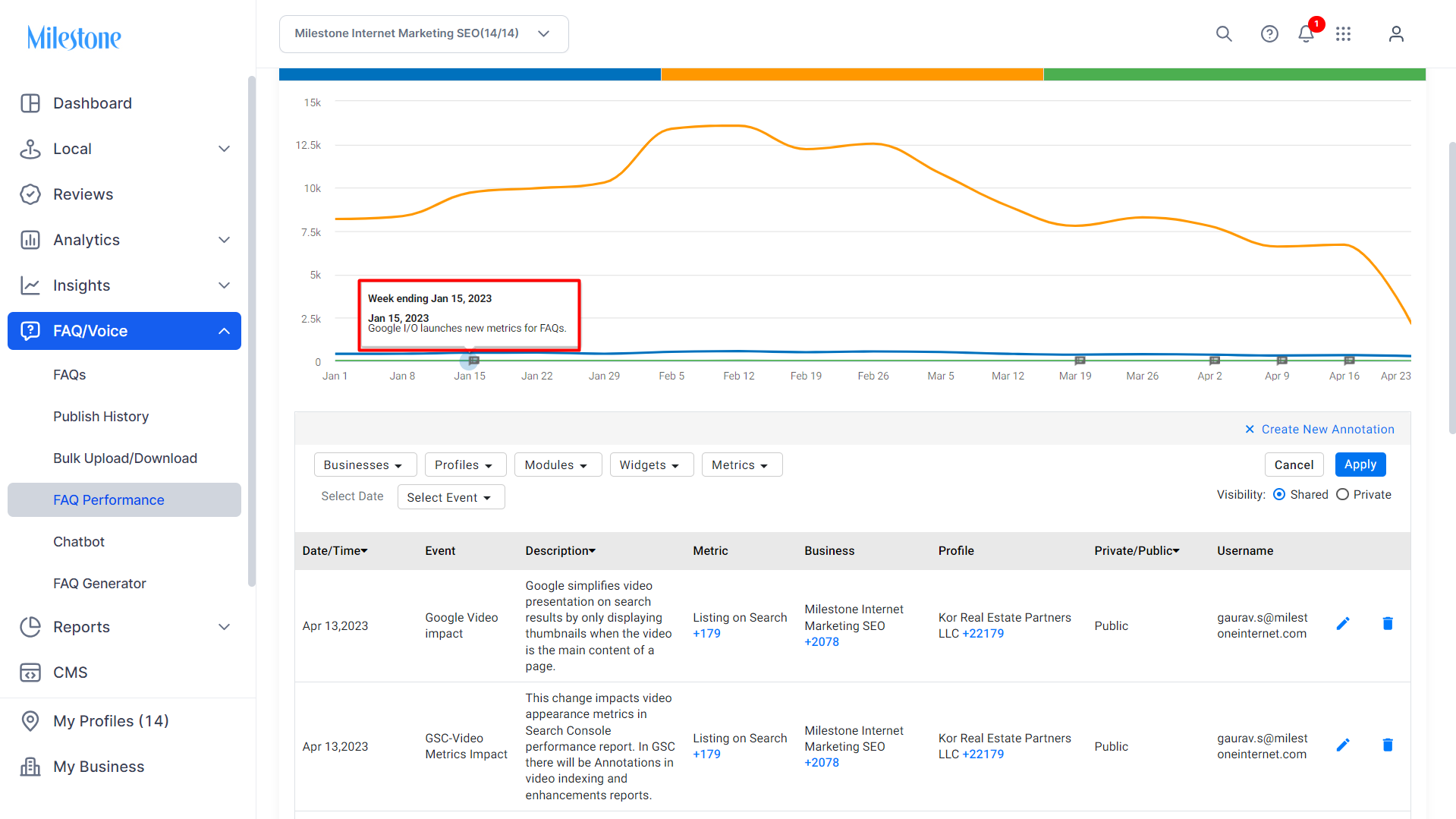Expand the Insights menu chevron

coord(224,285)
